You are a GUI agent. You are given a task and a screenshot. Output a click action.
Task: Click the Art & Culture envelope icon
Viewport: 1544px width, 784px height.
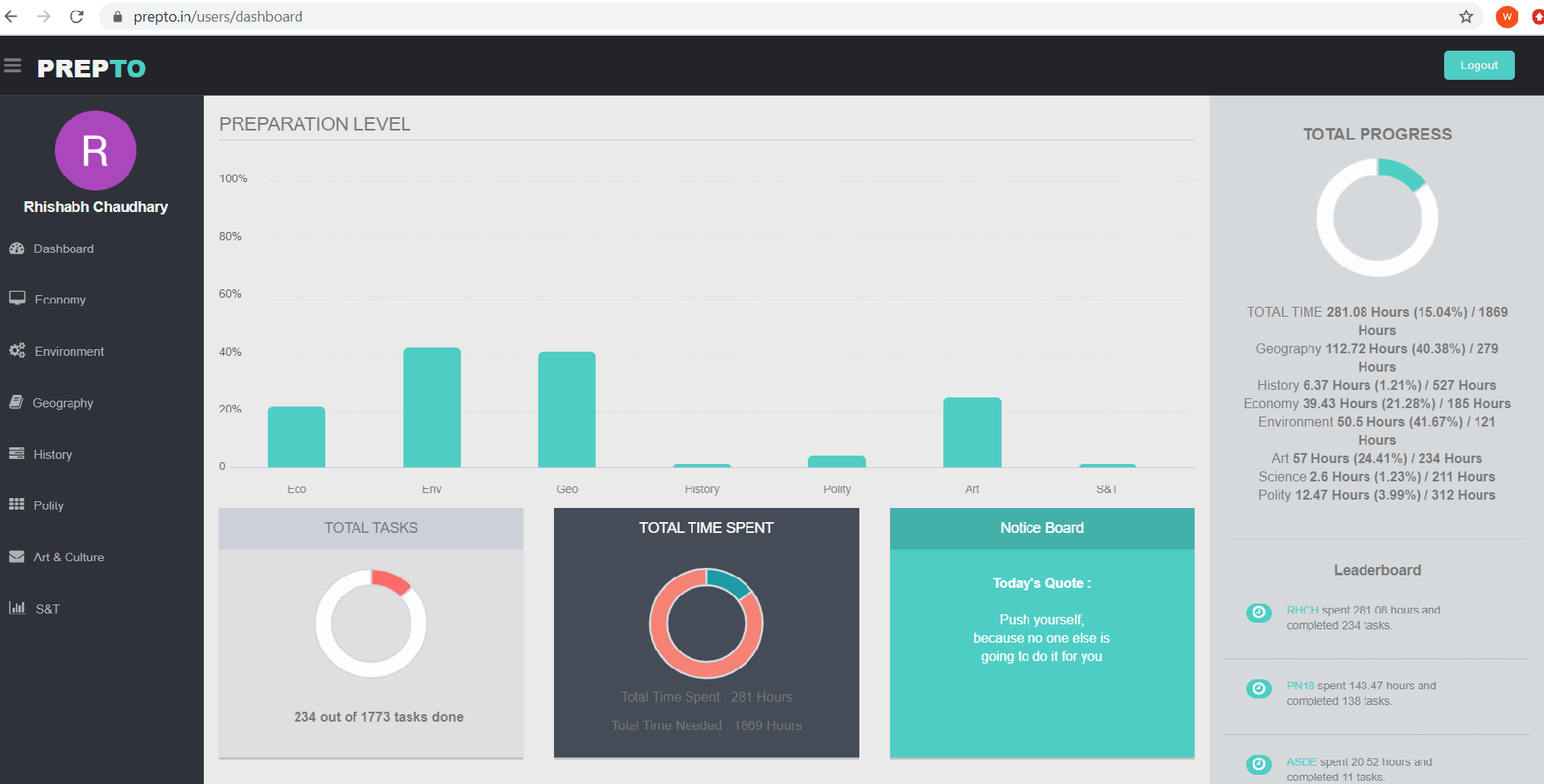(17, 557)
